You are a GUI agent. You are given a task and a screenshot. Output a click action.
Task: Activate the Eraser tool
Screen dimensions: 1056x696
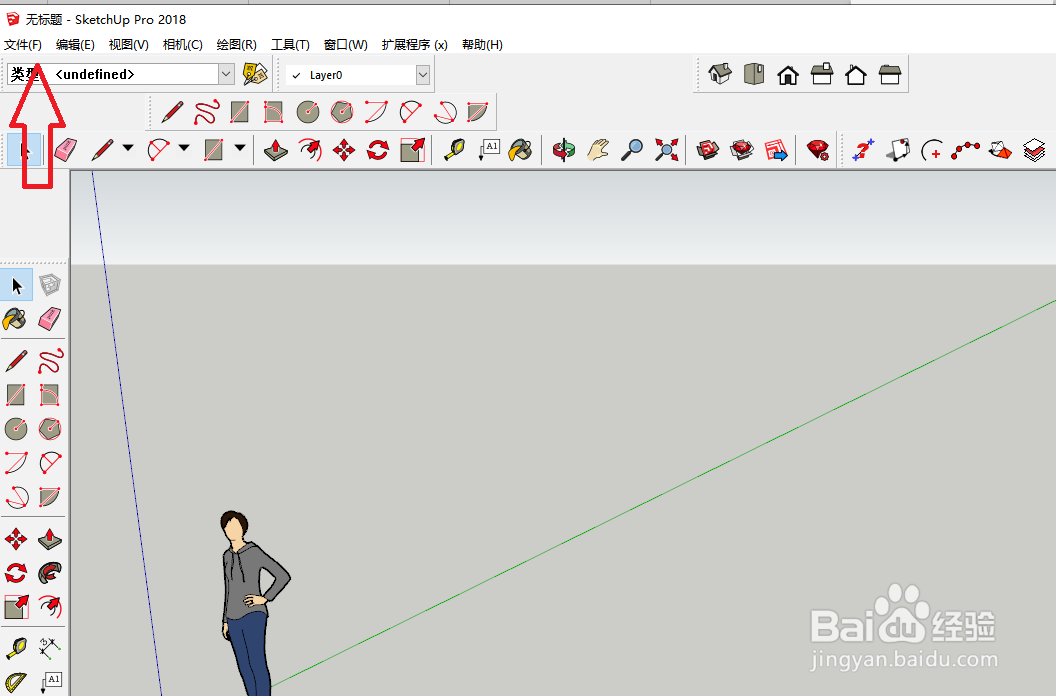(x=47, y=319)
